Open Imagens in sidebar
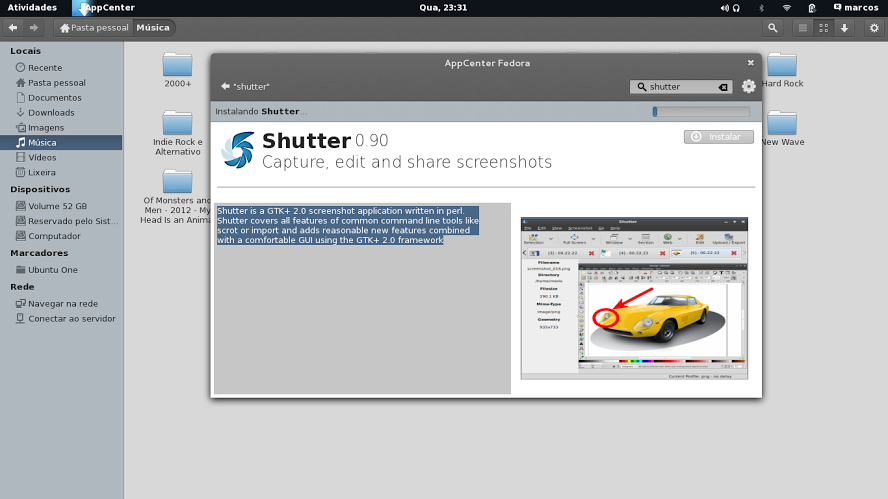 point(61,127)
